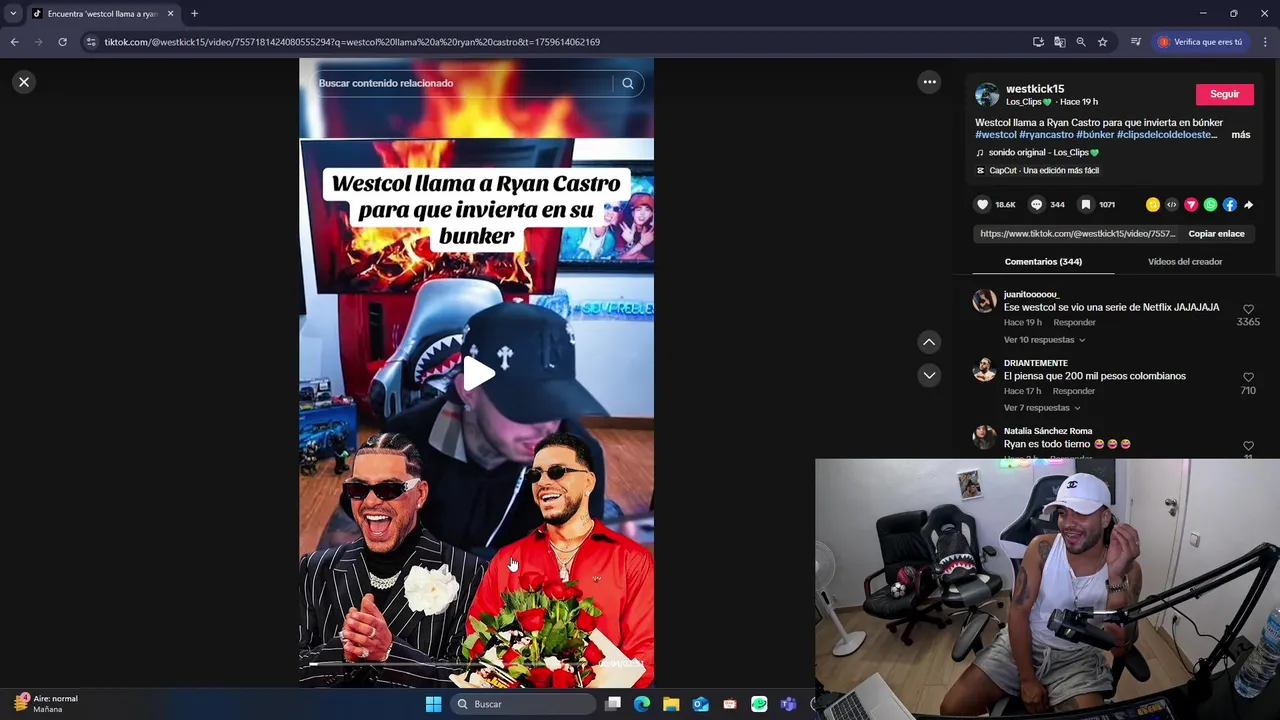Open Windows Start menu
This screenshot has height=720, width=1280.
point(433,704)
